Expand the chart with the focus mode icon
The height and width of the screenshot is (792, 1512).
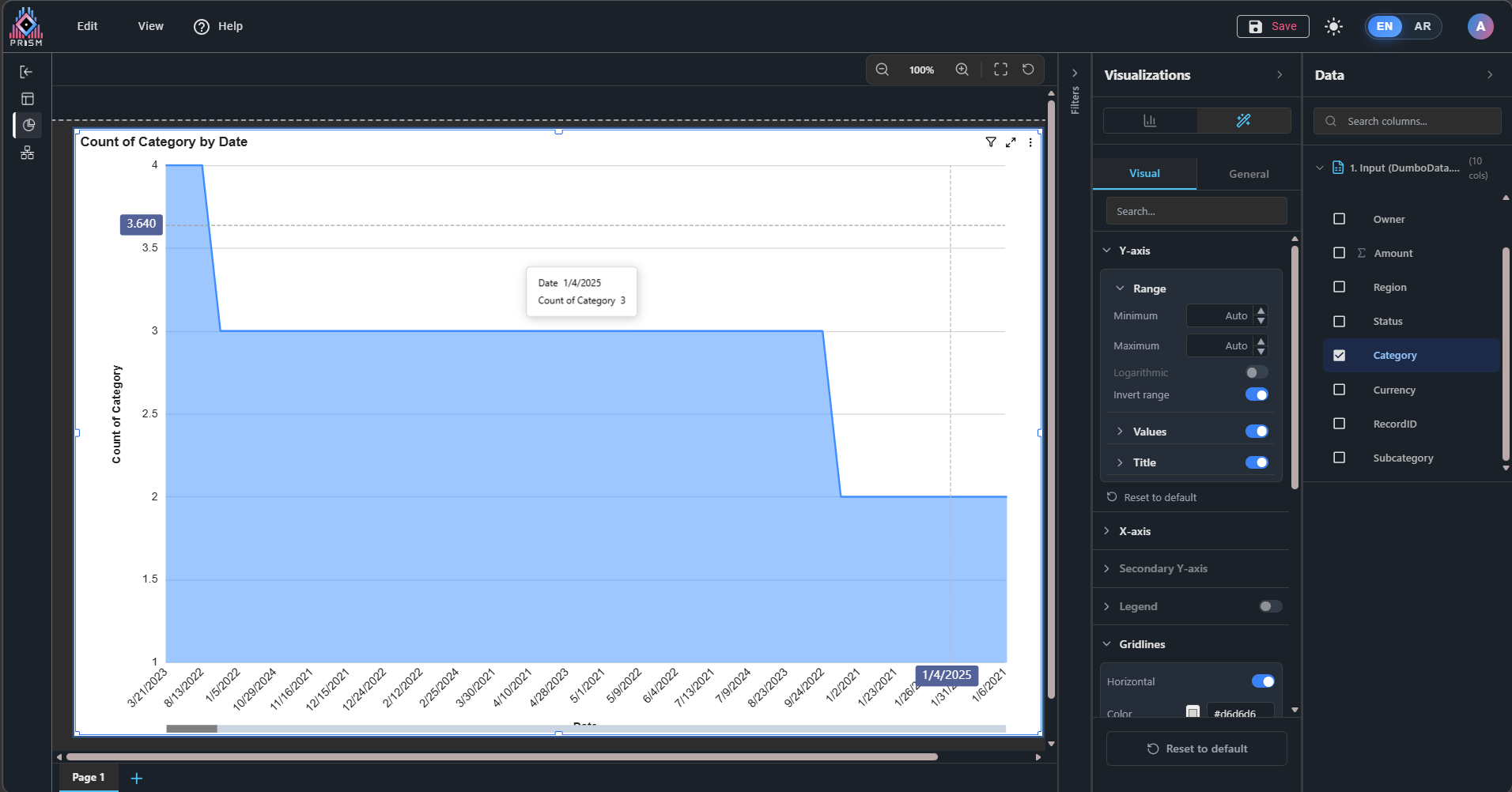(1011, 142)
